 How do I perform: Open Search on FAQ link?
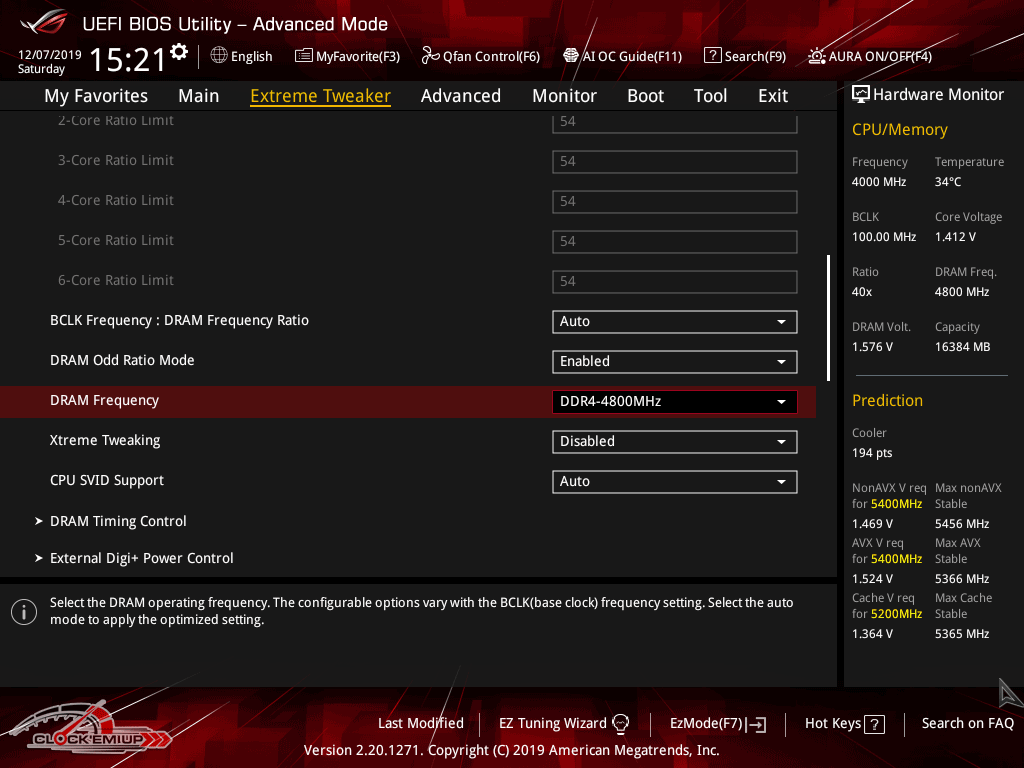967,723
